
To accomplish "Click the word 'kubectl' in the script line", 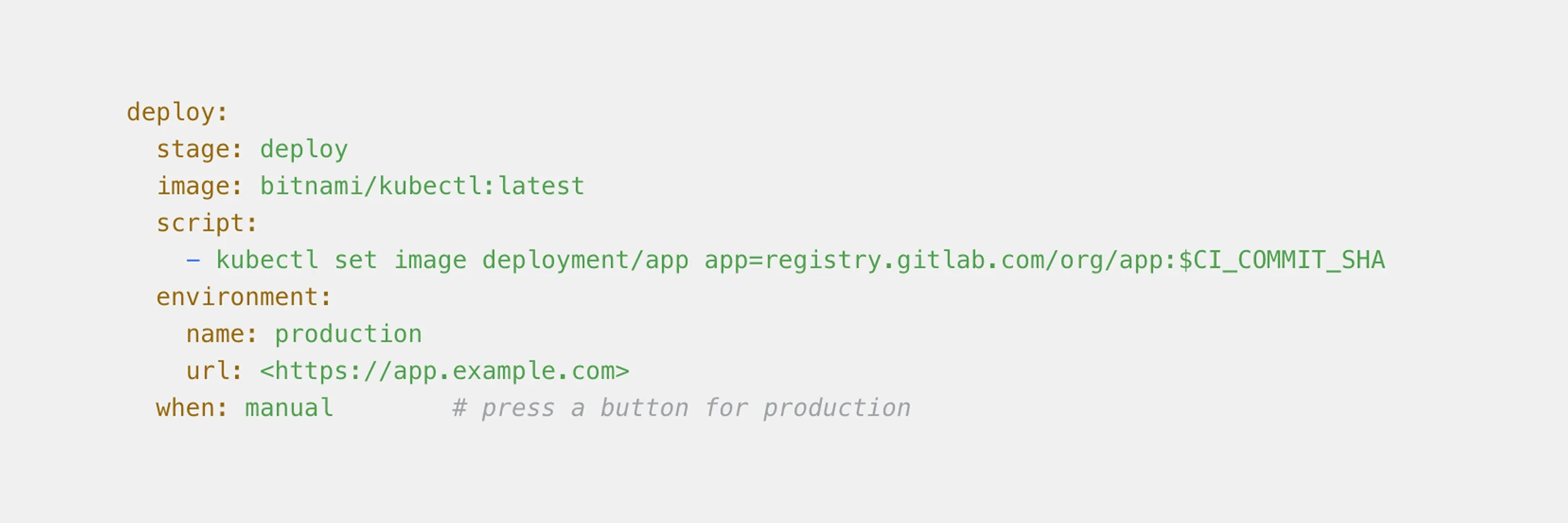I will [267, 260].
